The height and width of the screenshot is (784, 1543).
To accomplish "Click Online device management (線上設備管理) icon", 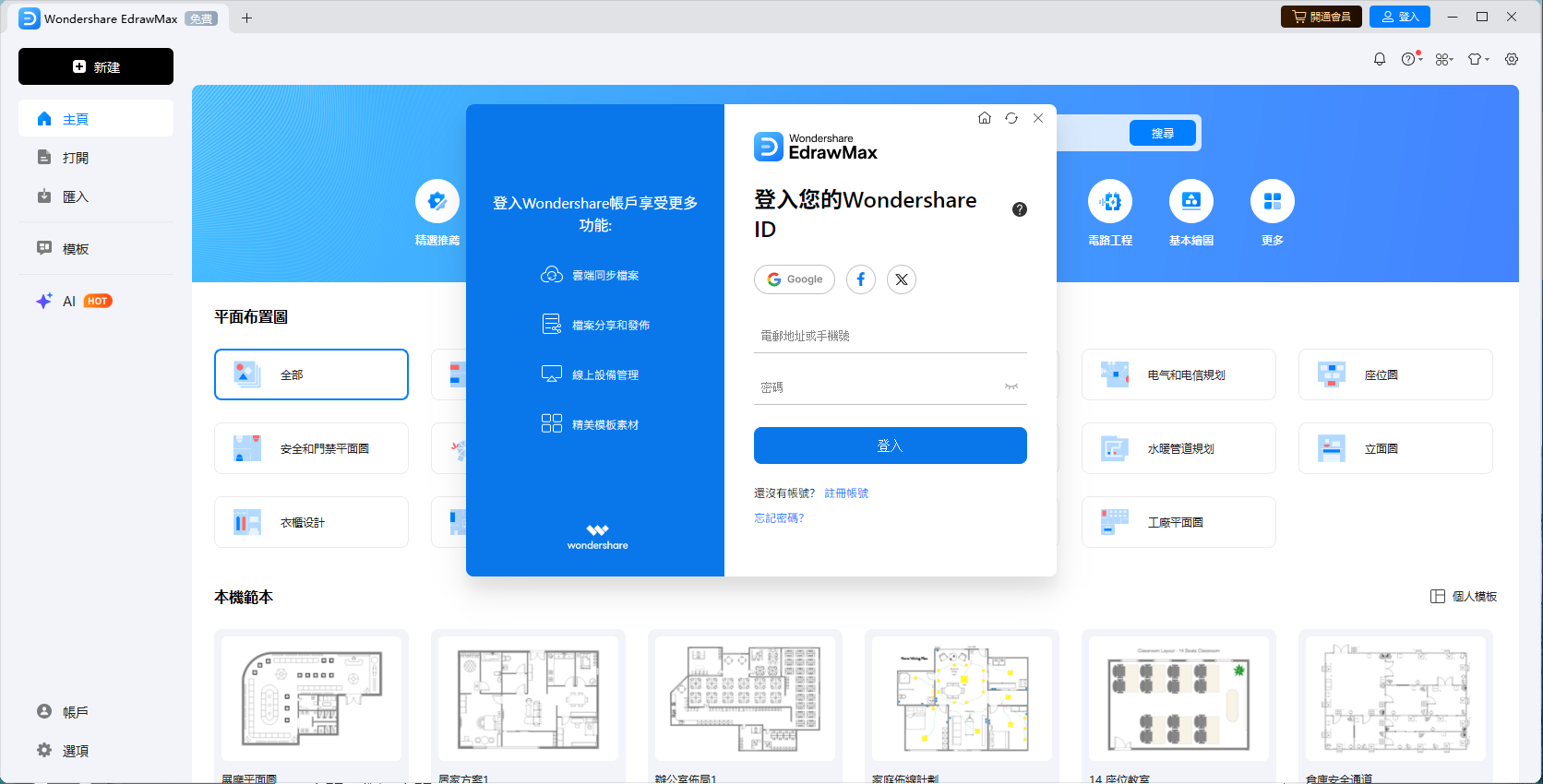I will click(x=552, y=374).
